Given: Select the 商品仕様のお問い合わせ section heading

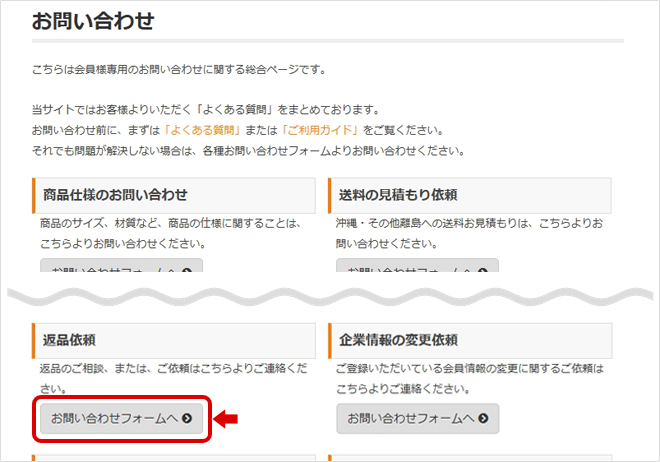Looking at the screenshot, I should [x=115, y=194].
